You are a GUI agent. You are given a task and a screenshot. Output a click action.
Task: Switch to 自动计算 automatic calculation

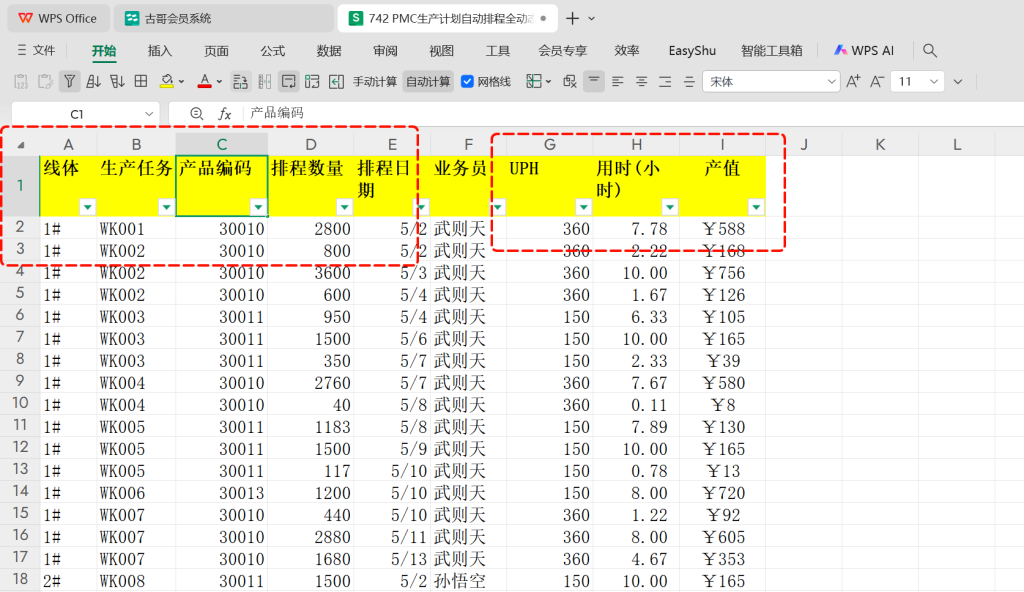click(428, 82)
